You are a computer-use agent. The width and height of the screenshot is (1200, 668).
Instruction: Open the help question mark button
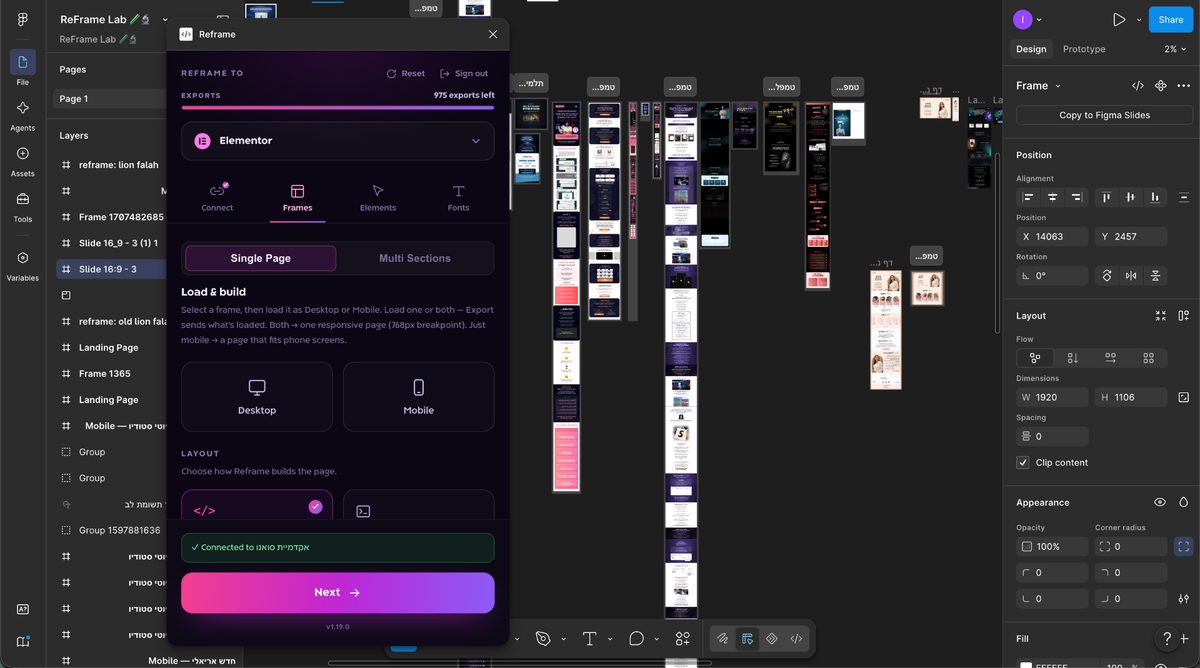tap(1166, 638)
